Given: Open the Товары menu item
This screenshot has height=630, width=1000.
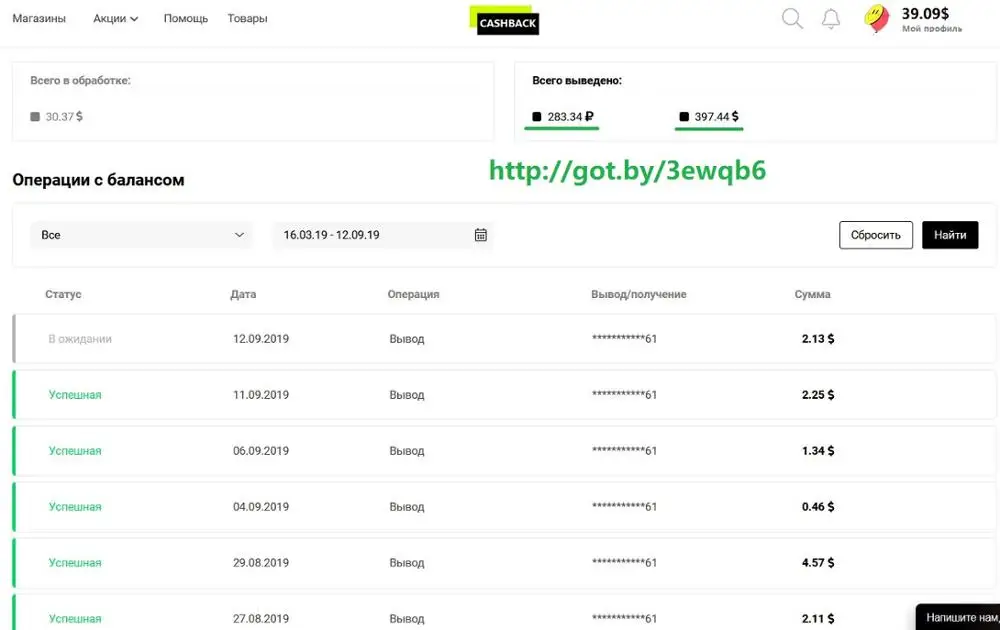Looking at the screenshot, I should coord(247,18).
